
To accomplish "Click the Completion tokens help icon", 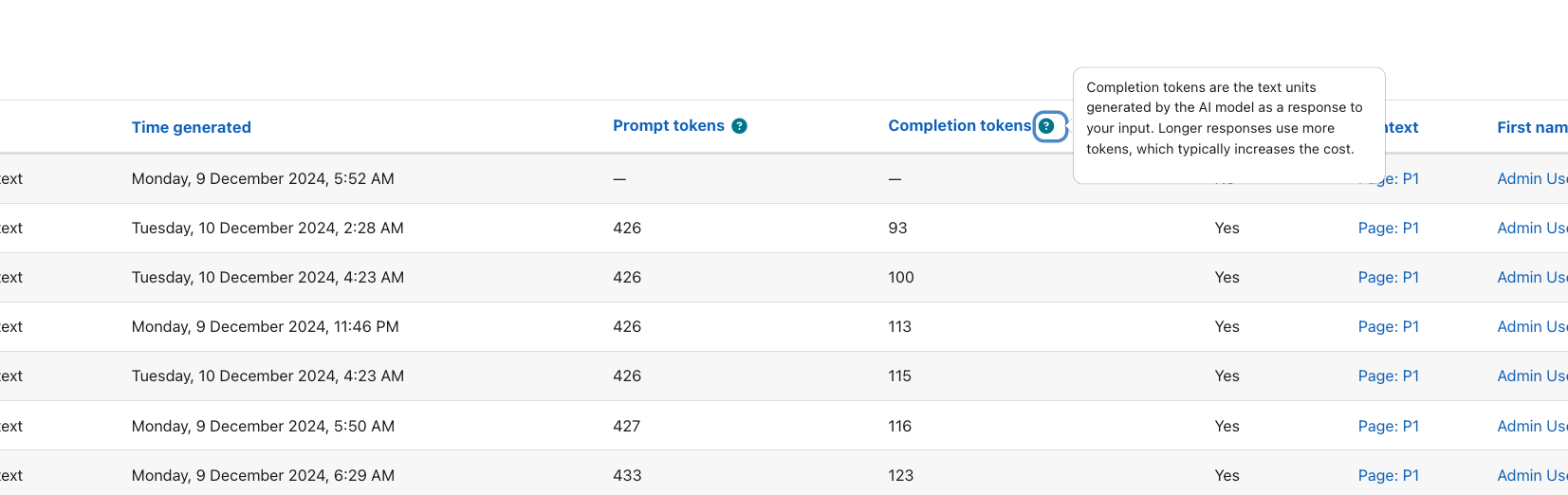I will 1046,126.
